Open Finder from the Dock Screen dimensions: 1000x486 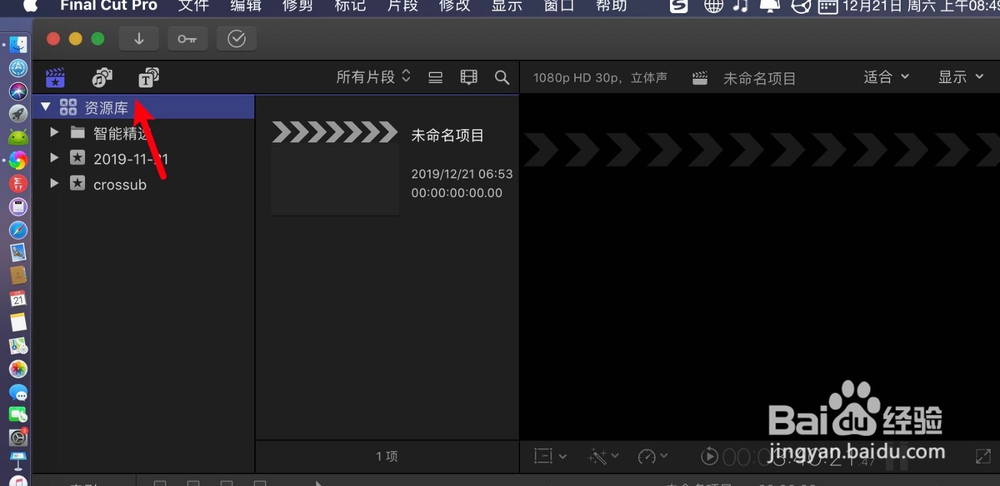coord(18,45)
